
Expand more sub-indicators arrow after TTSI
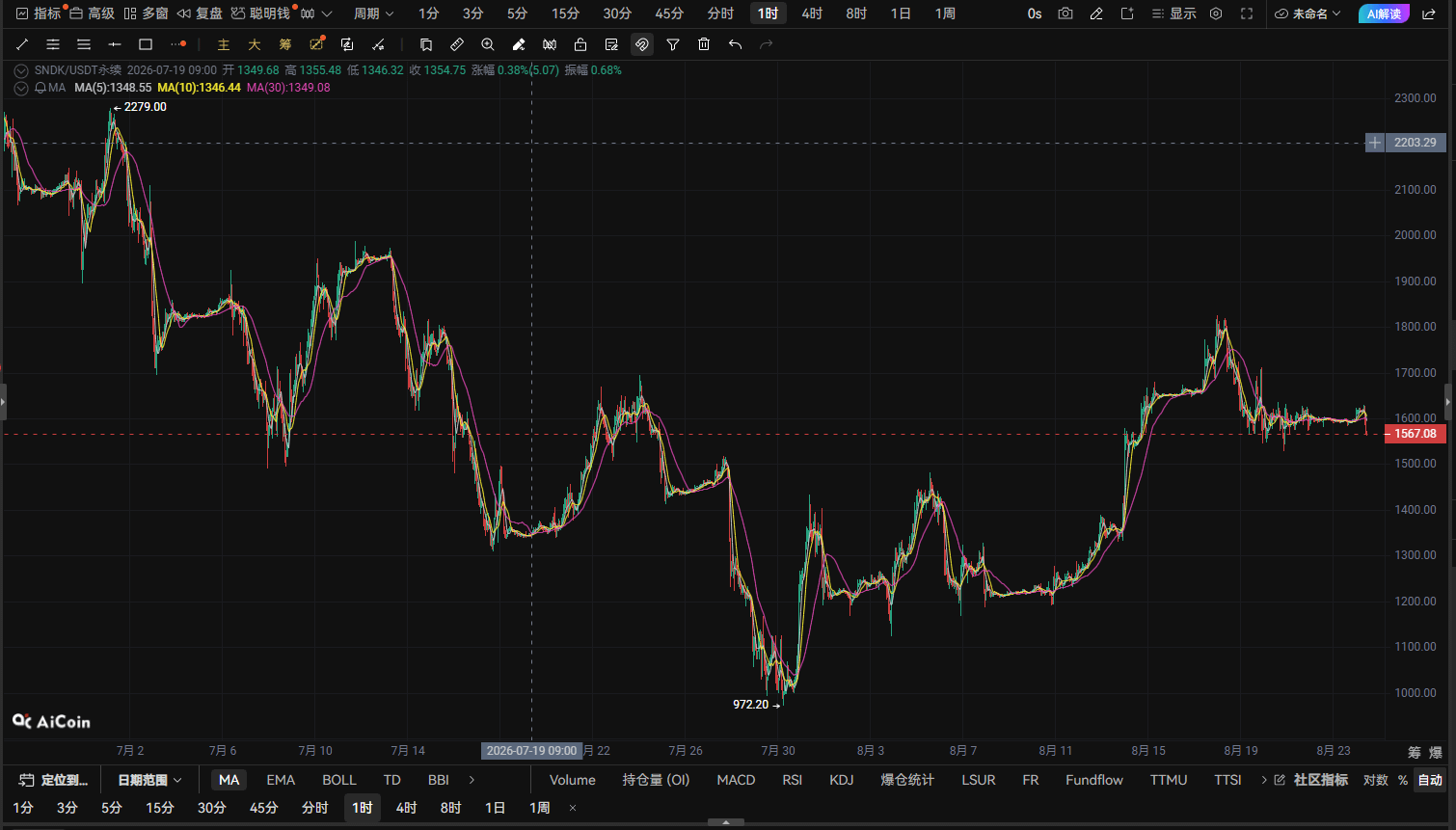pyautogui.click(x=1264, y=780)
